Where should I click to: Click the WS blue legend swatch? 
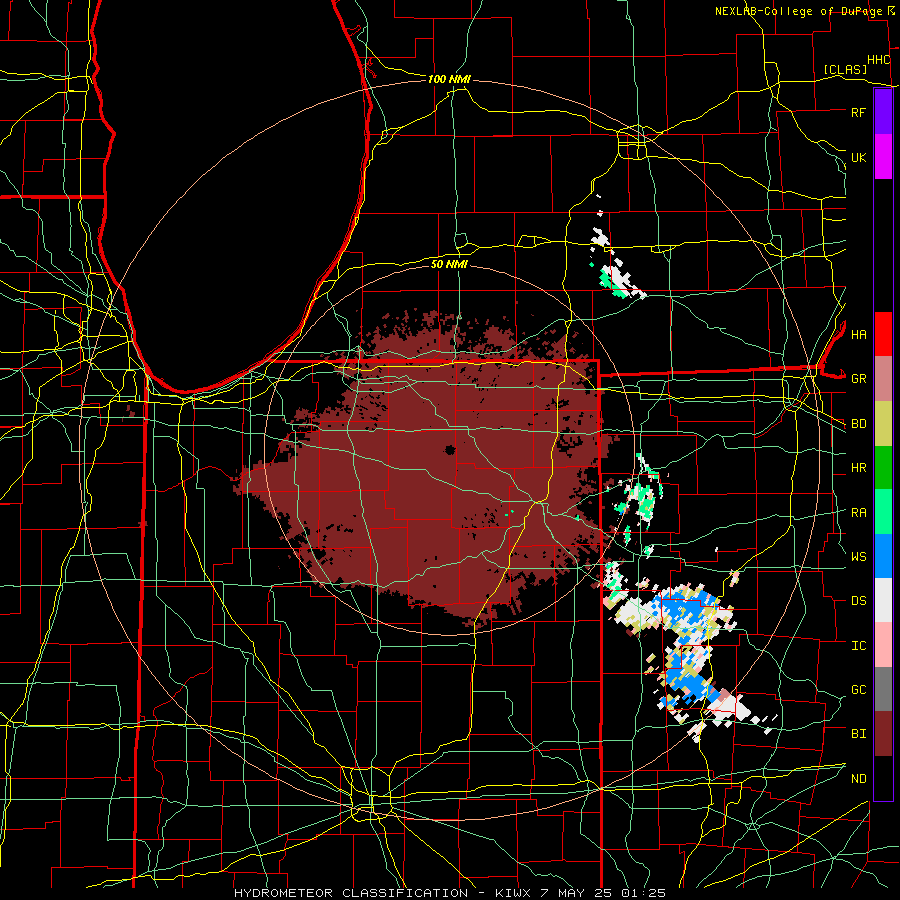coord(883,556)
